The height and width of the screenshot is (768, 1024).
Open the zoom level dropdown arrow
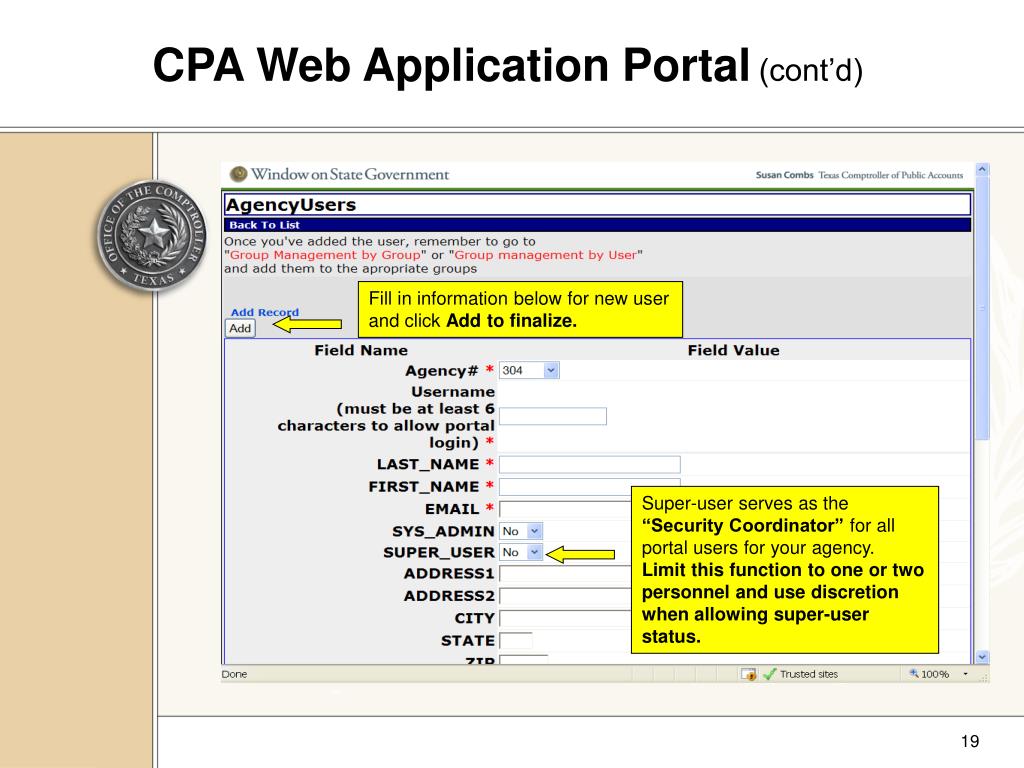click(965, 674)
